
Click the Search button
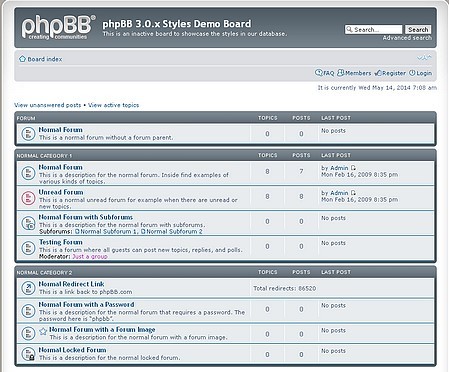pyautogui.click(x=418, y=30)
